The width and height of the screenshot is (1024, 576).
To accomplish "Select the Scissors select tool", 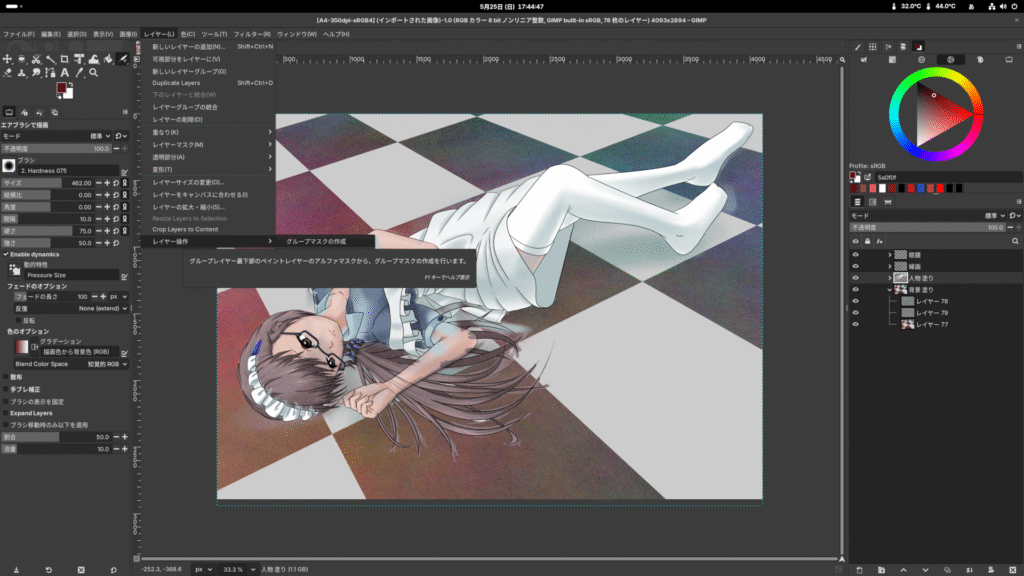I will pyautogui.click(x=36, y=59).
